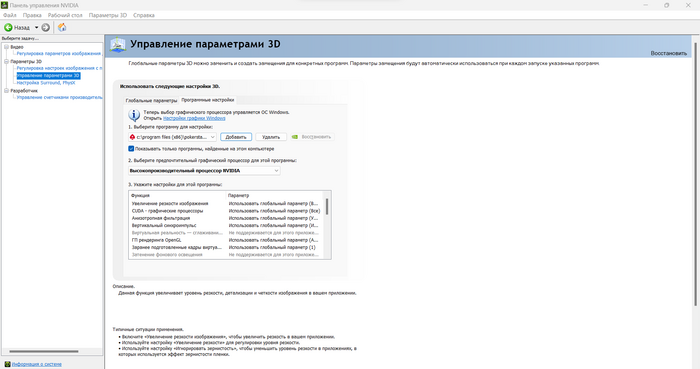Open Информация о системе link

(37, 364)
